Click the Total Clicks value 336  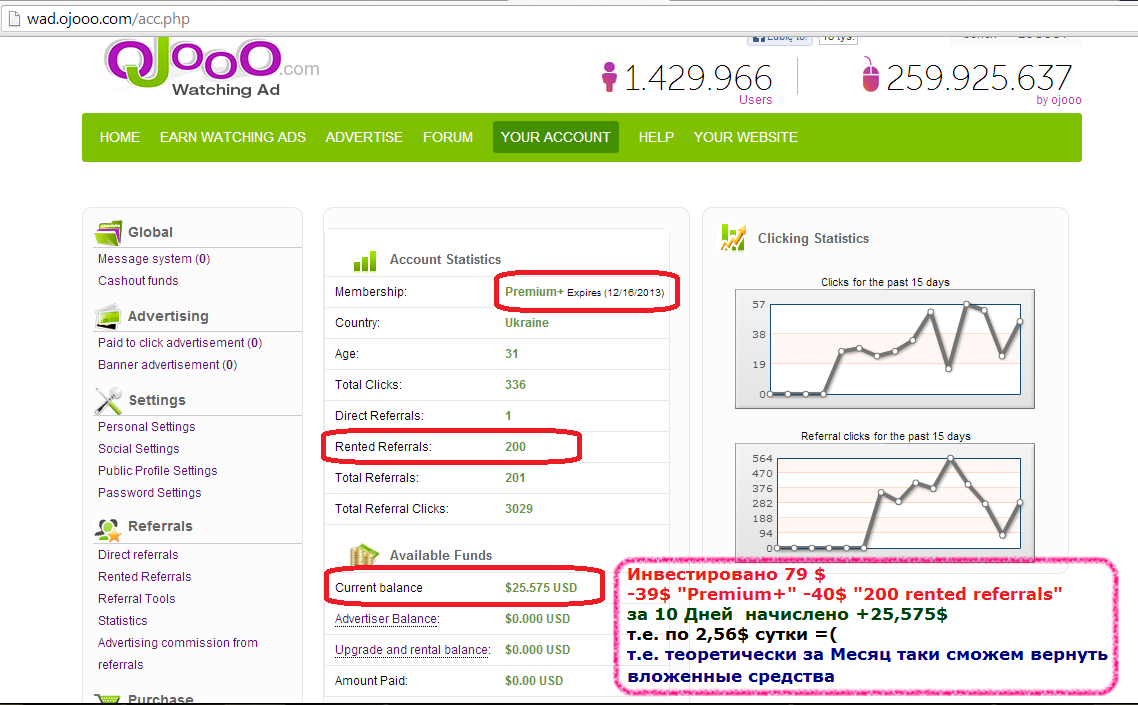[x=515, y=385]
